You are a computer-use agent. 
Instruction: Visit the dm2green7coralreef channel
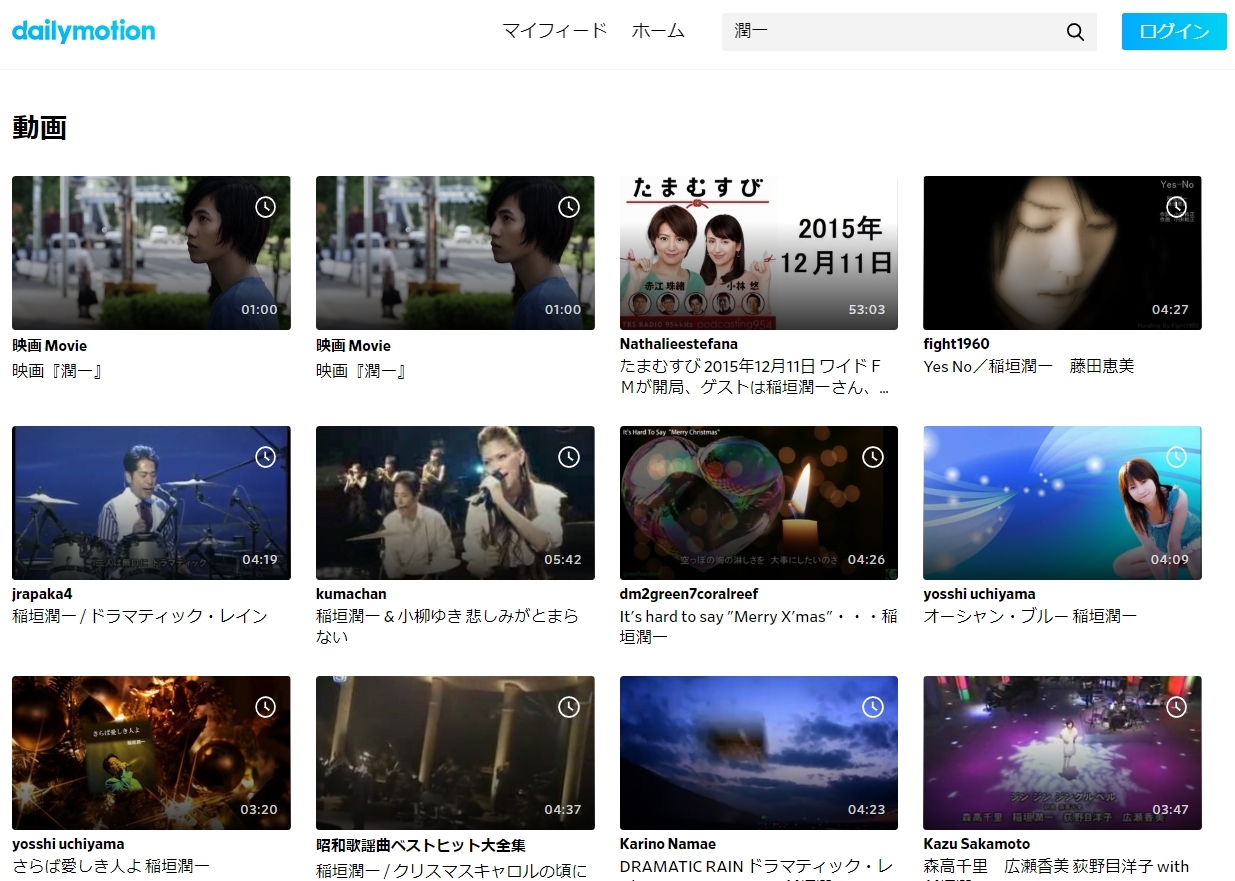point(689,594)
